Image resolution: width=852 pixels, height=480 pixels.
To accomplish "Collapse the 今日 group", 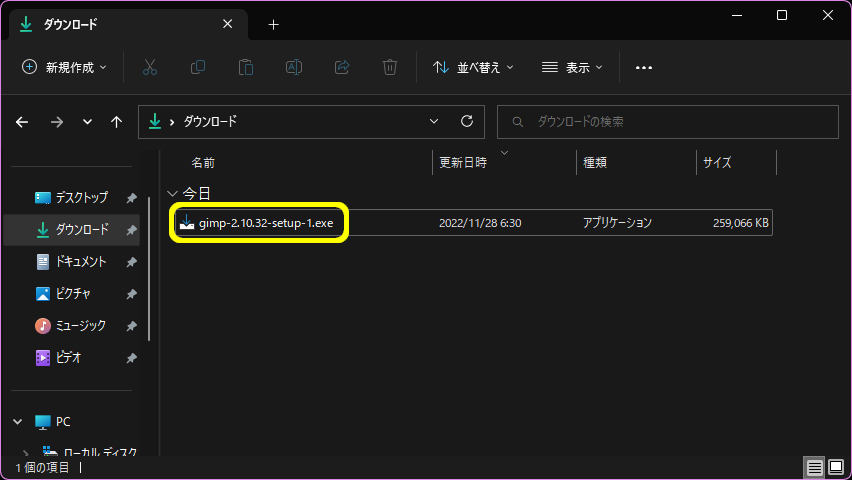I will click(172, 194).
